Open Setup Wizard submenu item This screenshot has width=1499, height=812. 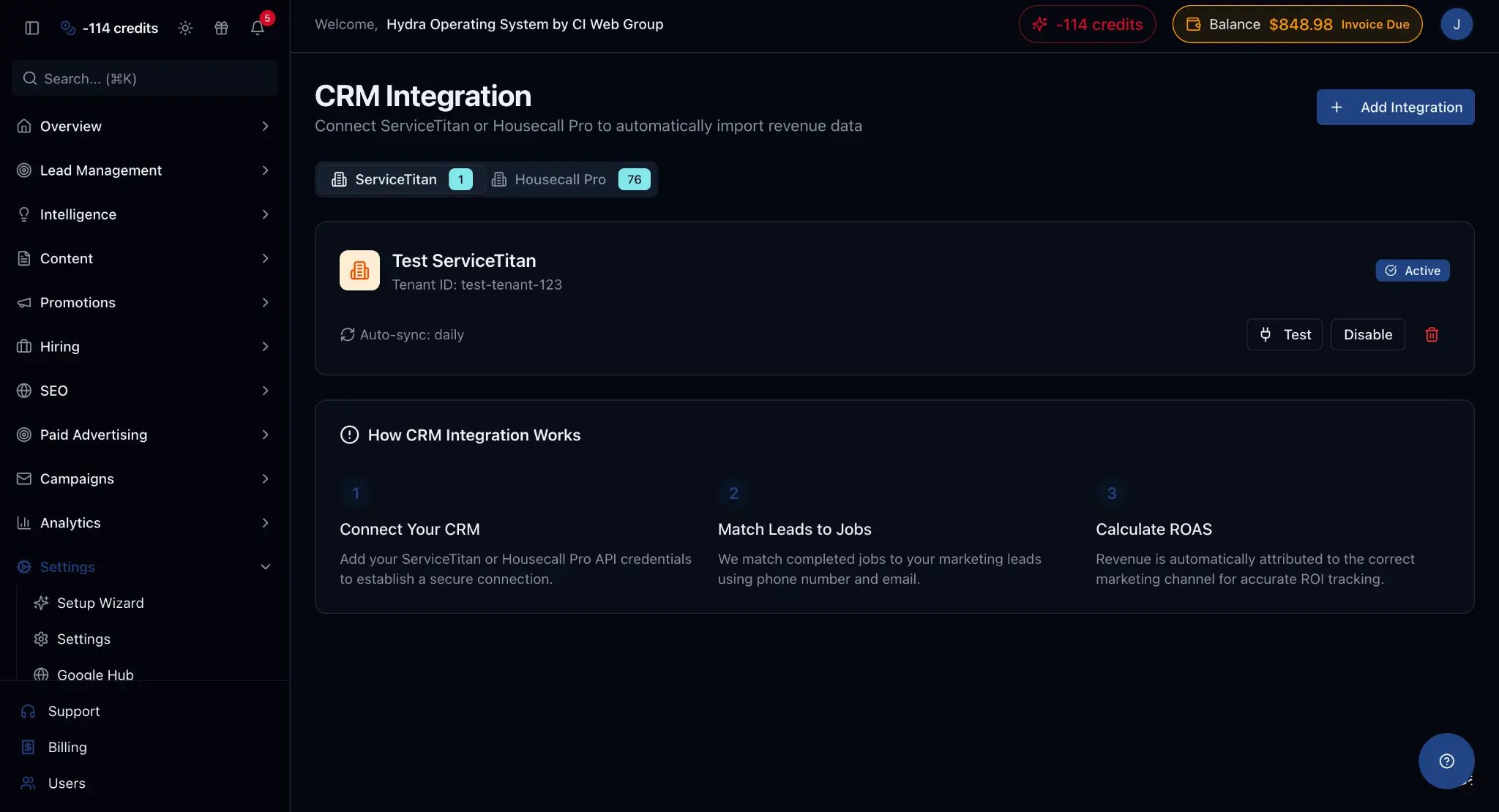tap(100, 603)
